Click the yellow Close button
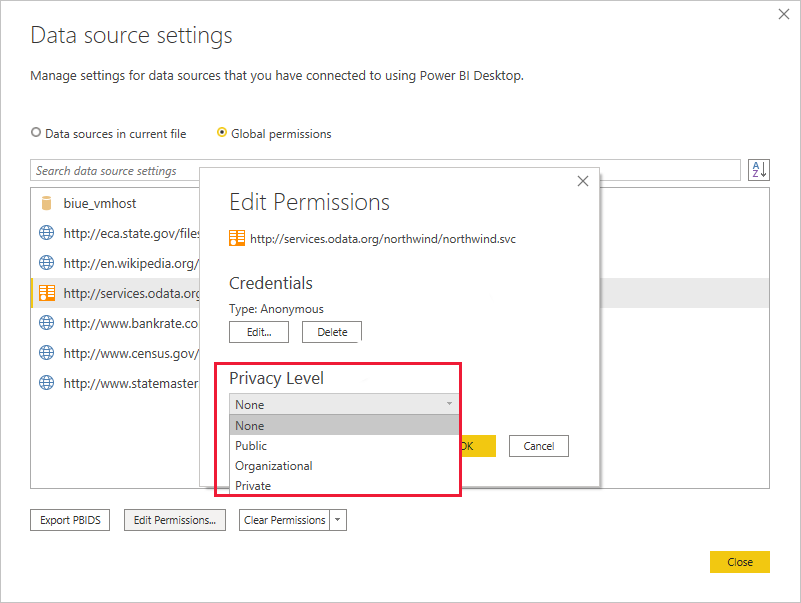 click(739, 562)
